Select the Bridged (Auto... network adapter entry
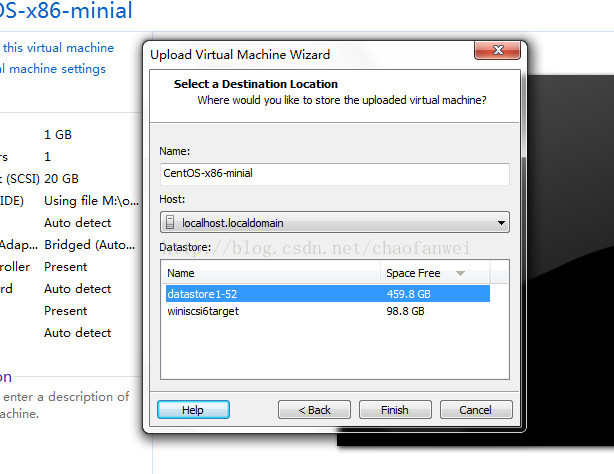This screenshot has width=614, height=474. click(x=90, y=245)
